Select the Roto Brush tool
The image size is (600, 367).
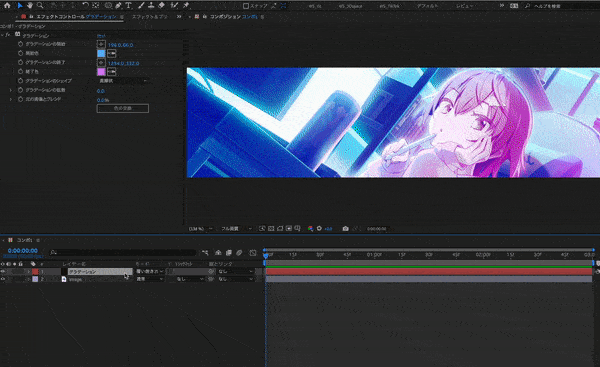pyautogui.click(x=174, y=5)
